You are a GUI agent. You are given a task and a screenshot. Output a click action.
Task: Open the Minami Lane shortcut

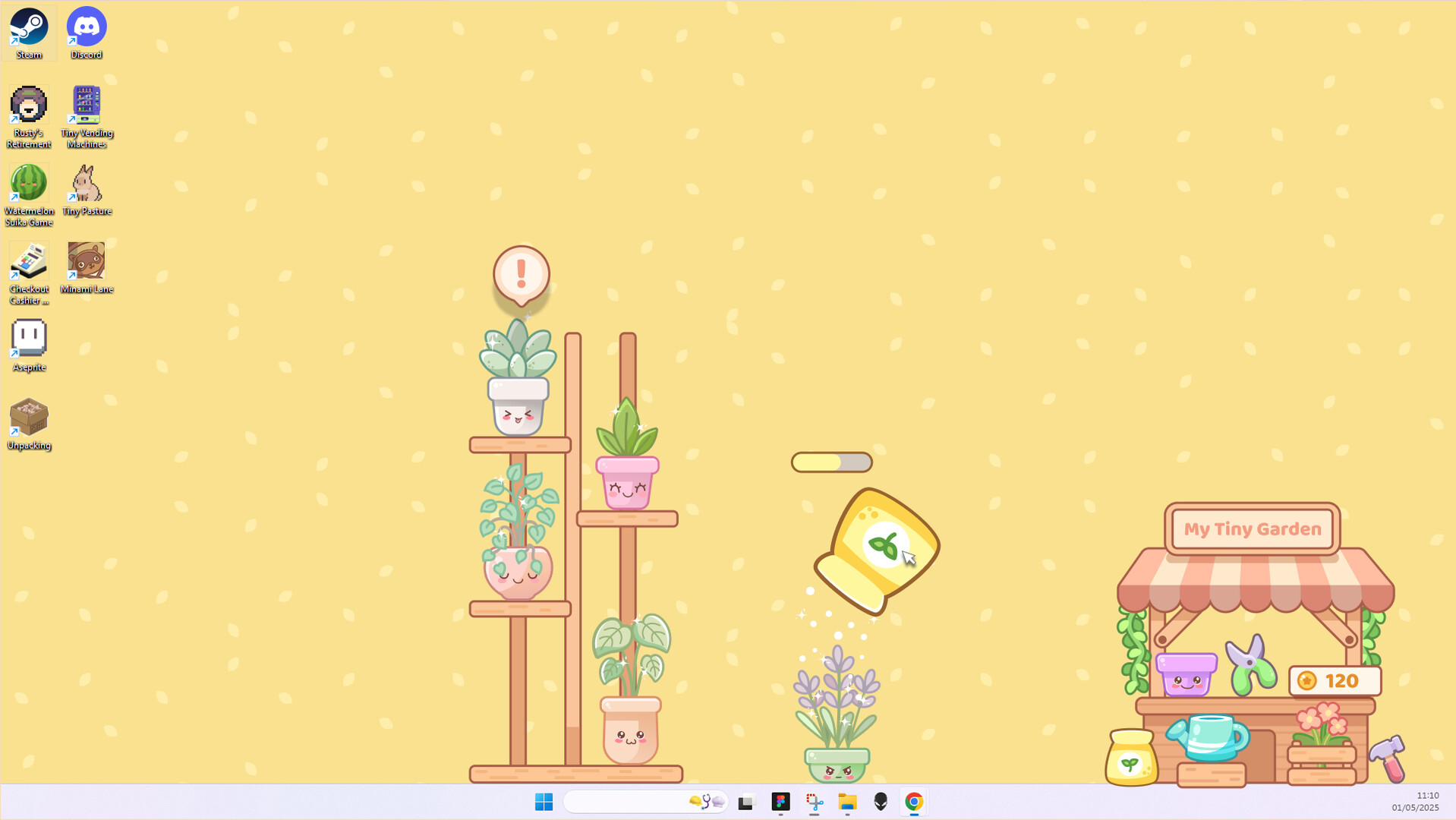pos(87,268)
